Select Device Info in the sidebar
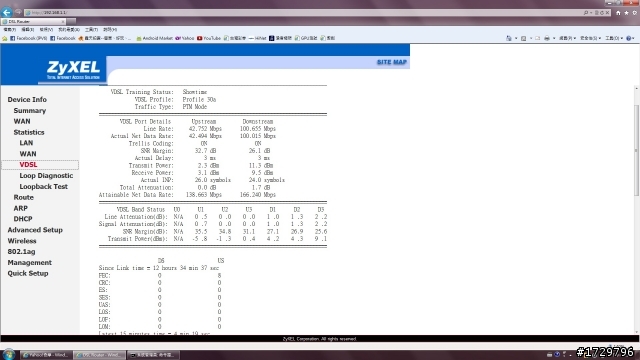Image resolution: width=640 pixels, height=360 pixels. point(27,100)
